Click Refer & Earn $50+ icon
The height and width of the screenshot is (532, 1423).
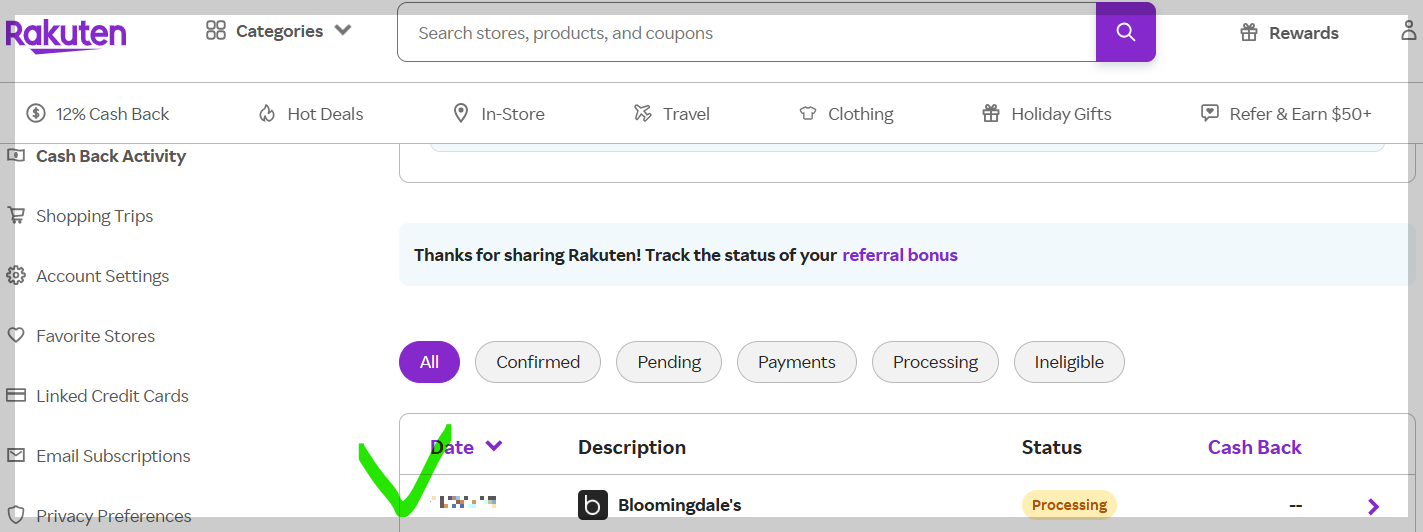coord(1210,113)
